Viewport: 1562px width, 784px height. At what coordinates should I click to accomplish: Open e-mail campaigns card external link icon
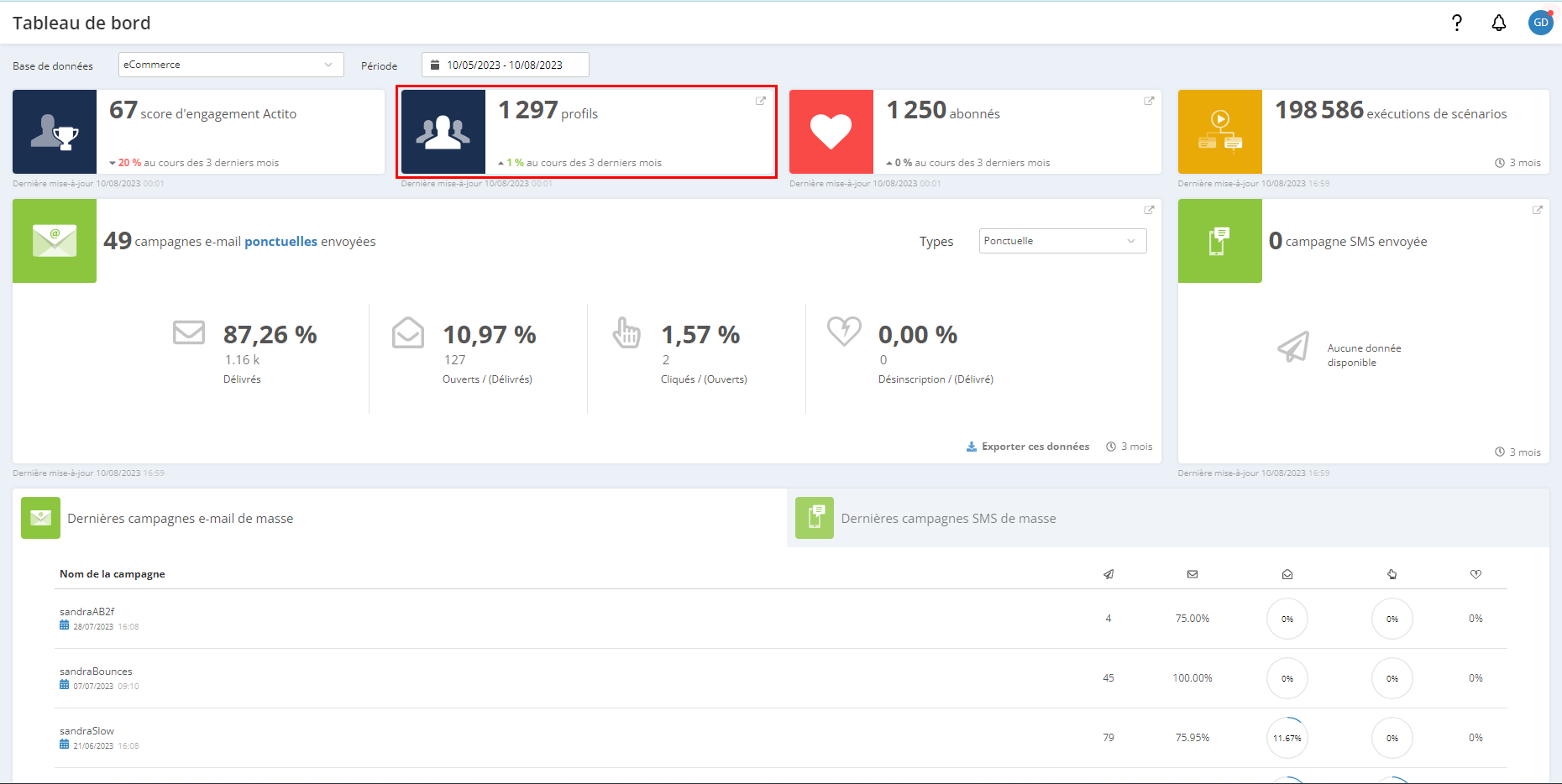pos(1149,210)
